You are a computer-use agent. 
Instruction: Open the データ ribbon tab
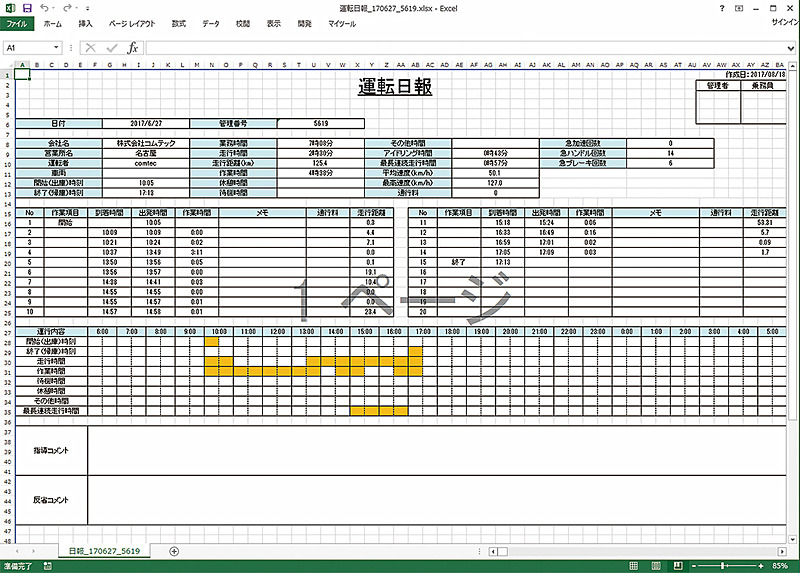211,23
